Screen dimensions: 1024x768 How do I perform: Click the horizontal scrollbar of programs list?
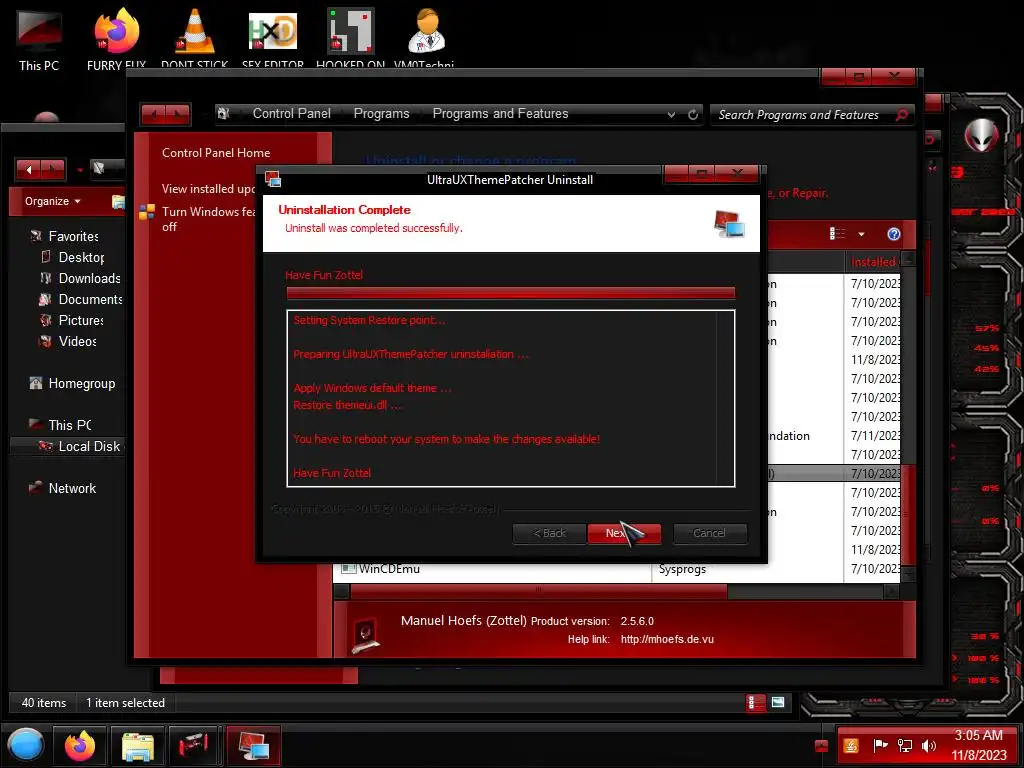[x=539, y=591]
